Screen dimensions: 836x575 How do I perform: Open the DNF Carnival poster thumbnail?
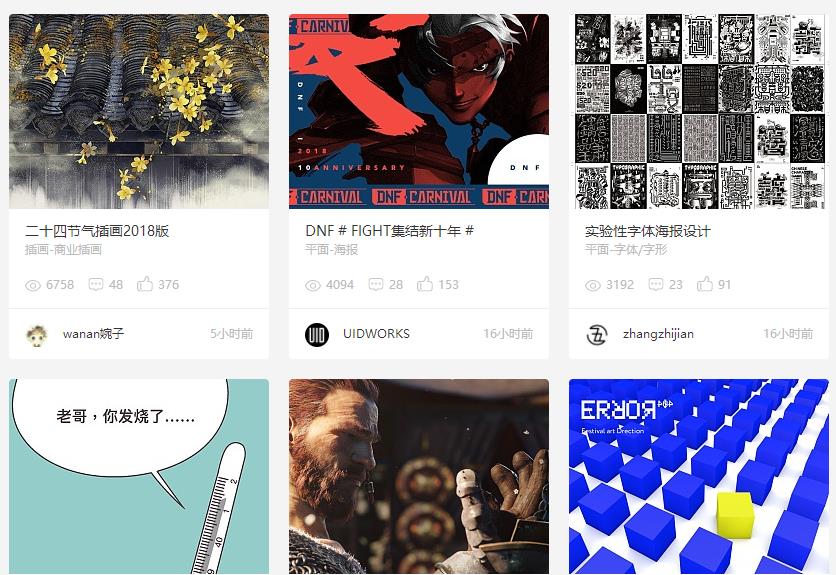coord(419,111)
